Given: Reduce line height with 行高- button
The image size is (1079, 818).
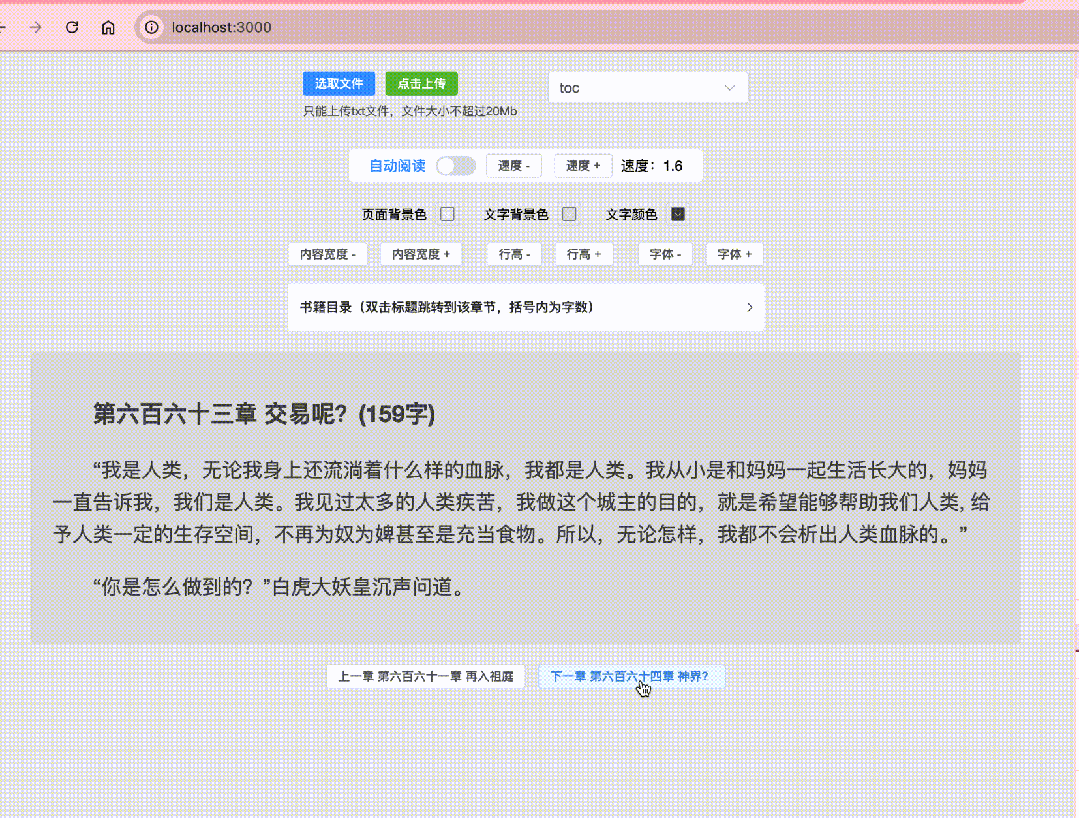Looking at the screenshot, I should 513,254.
